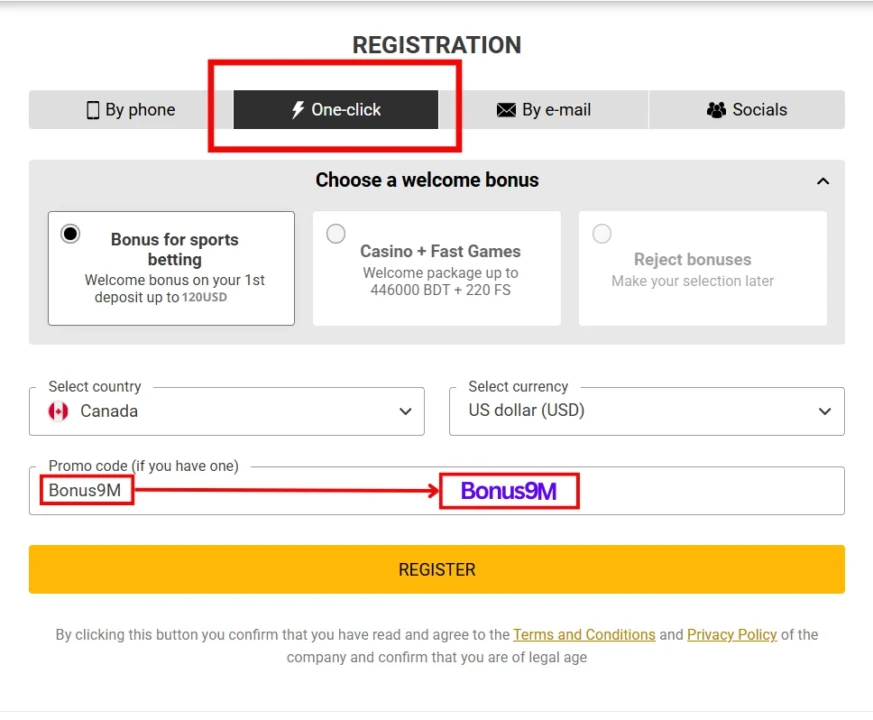Image resolution: width=873 pixels, height=720 pixels.
Task: Switch to the Socials registration tab
Action: [746, 110]
